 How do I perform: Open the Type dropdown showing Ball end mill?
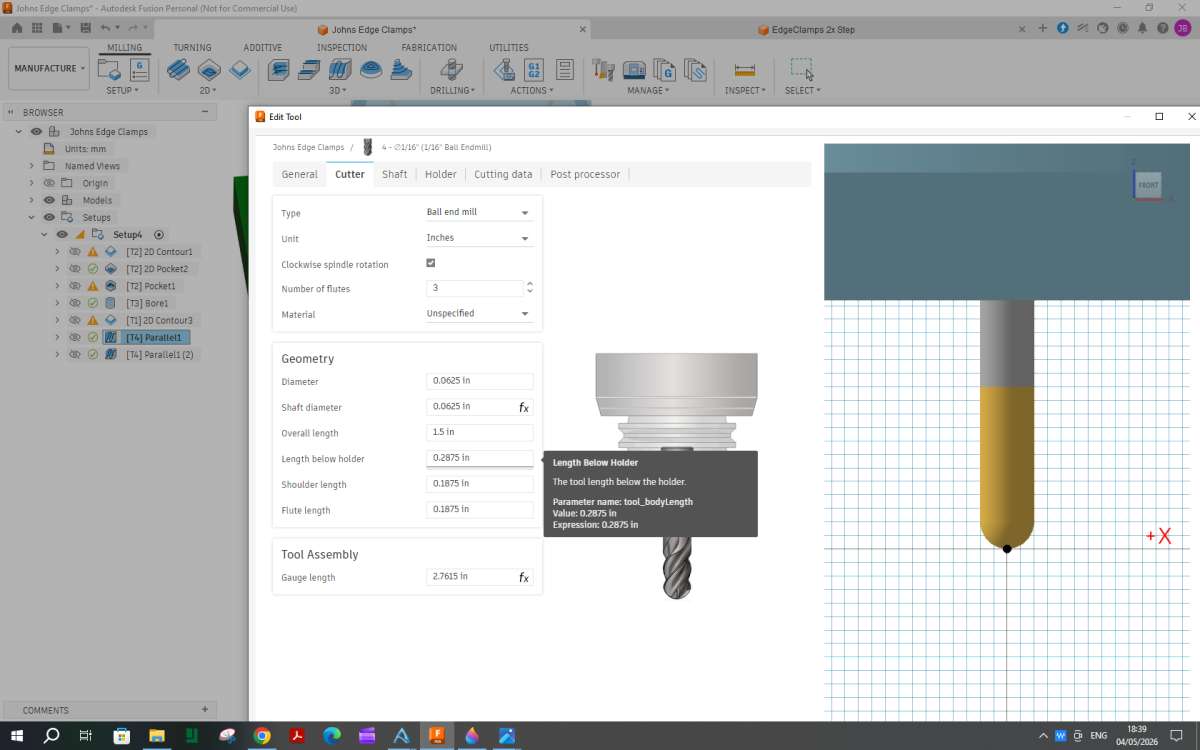coord(480,212)
